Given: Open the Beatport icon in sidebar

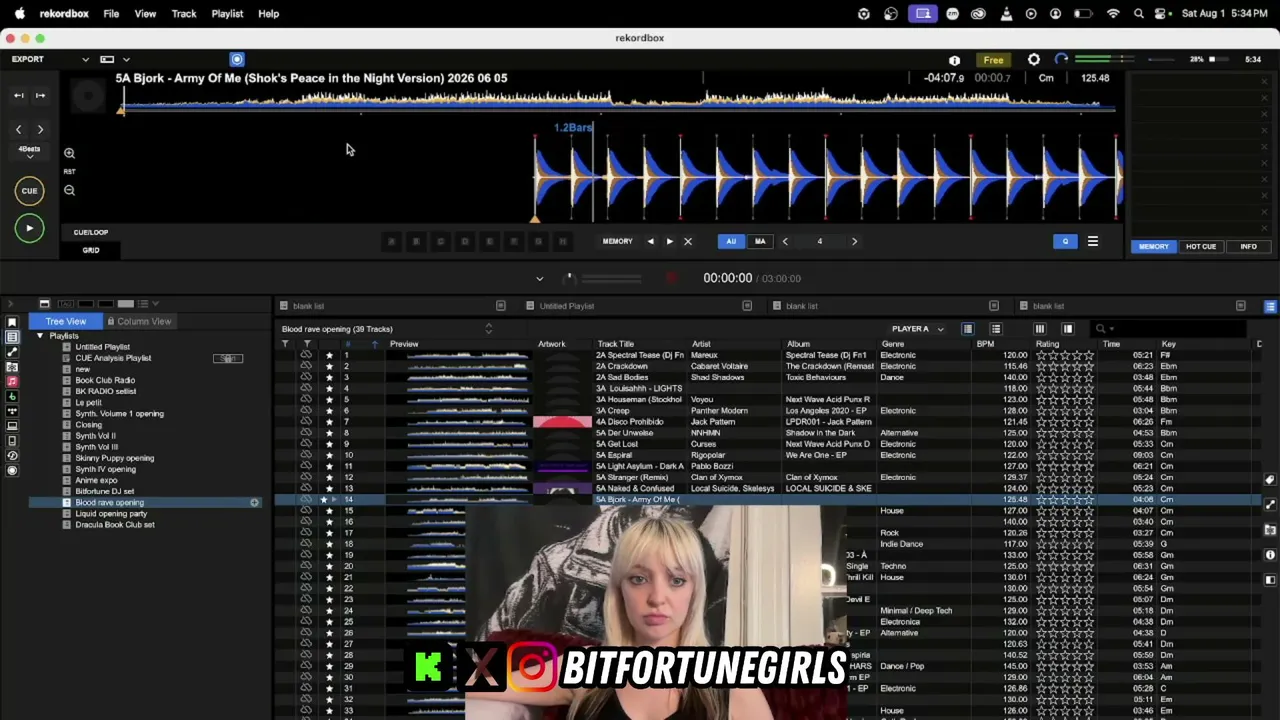Looking at the screenshot, I should coord(12,396).
